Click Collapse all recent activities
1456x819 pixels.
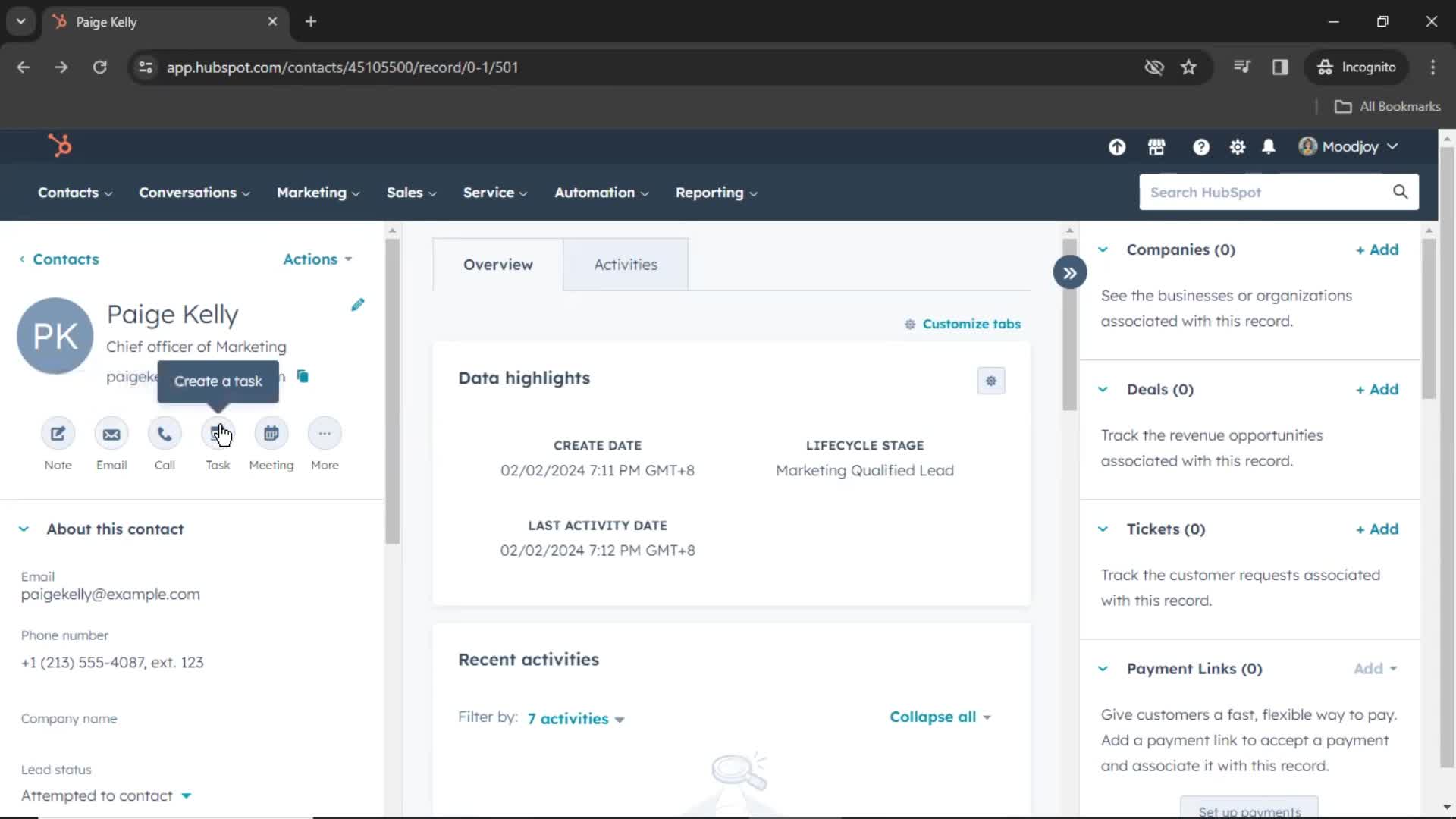(x=932, y=716)
